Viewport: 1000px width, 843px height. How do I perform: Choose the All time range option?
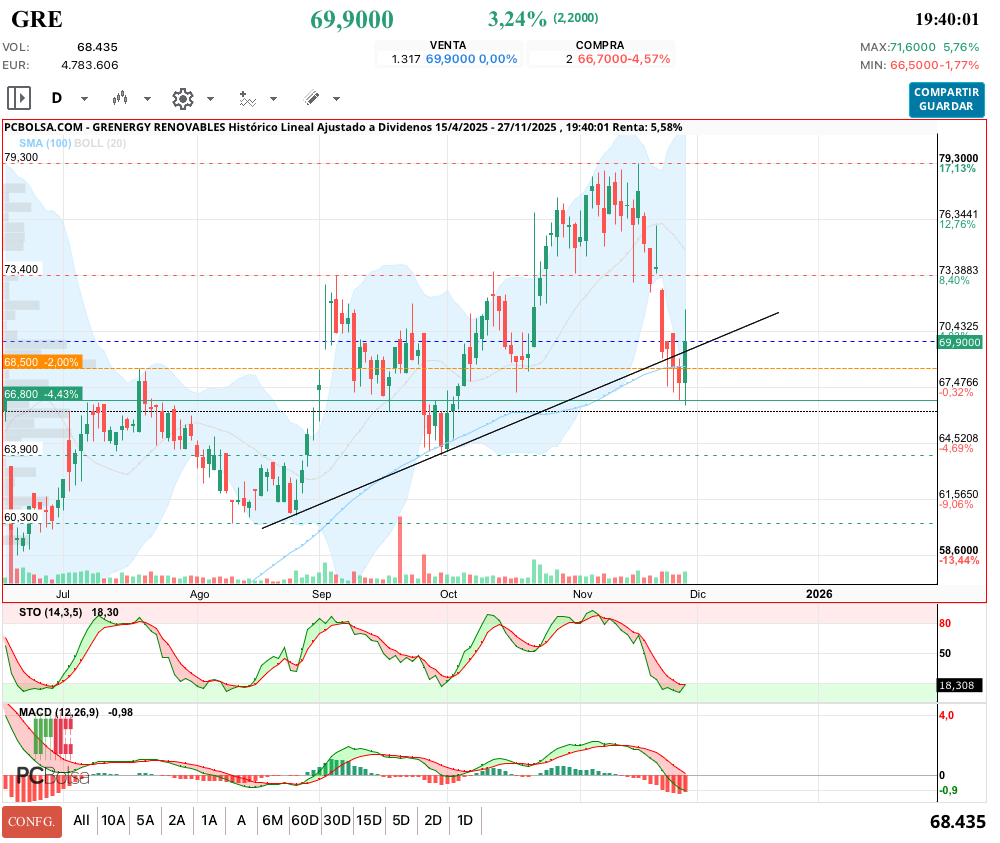pyautogui.click(x=82, y=820)
